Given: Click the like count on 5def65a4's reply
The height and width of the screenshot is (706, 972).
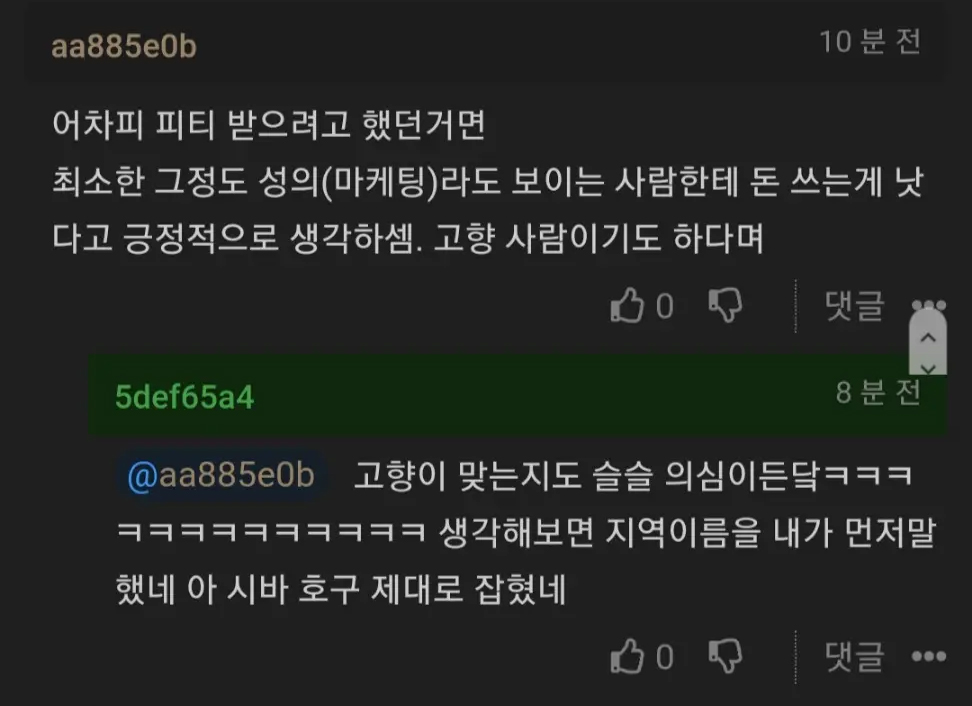Looking at the screenshot, I should (x=665, y=656).
